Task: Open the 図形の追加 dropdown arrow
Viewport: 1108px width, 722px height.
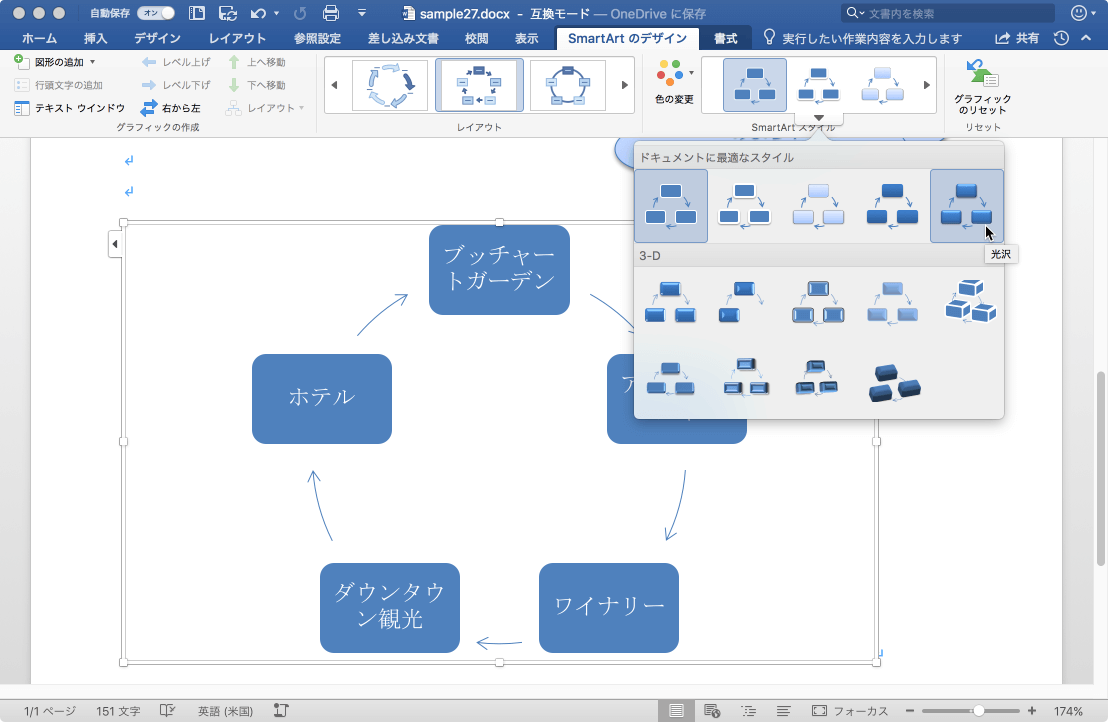Action: (93, 62)
